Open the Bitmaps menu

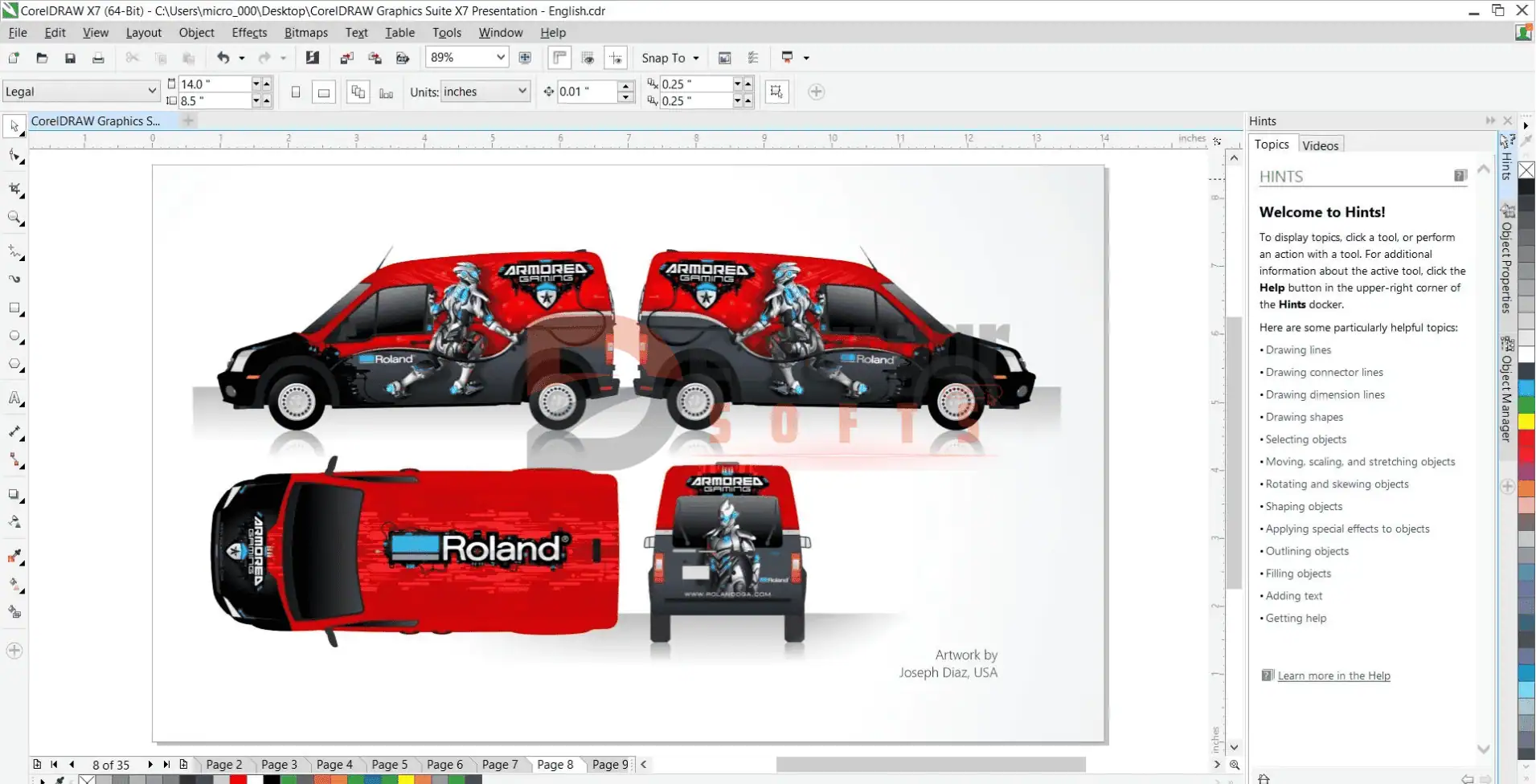click(305, 33)
